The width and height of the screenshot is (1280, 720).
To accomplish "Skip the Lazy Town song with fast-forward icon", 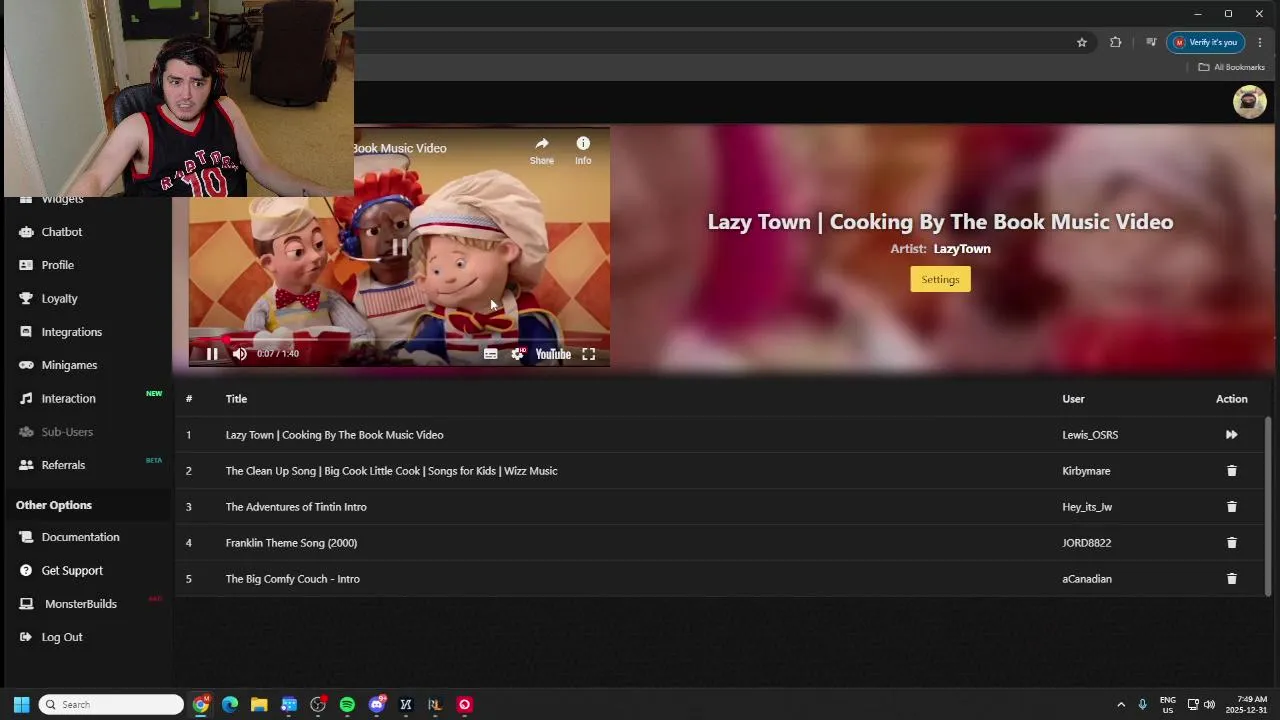I will [x=1231, y=435].
